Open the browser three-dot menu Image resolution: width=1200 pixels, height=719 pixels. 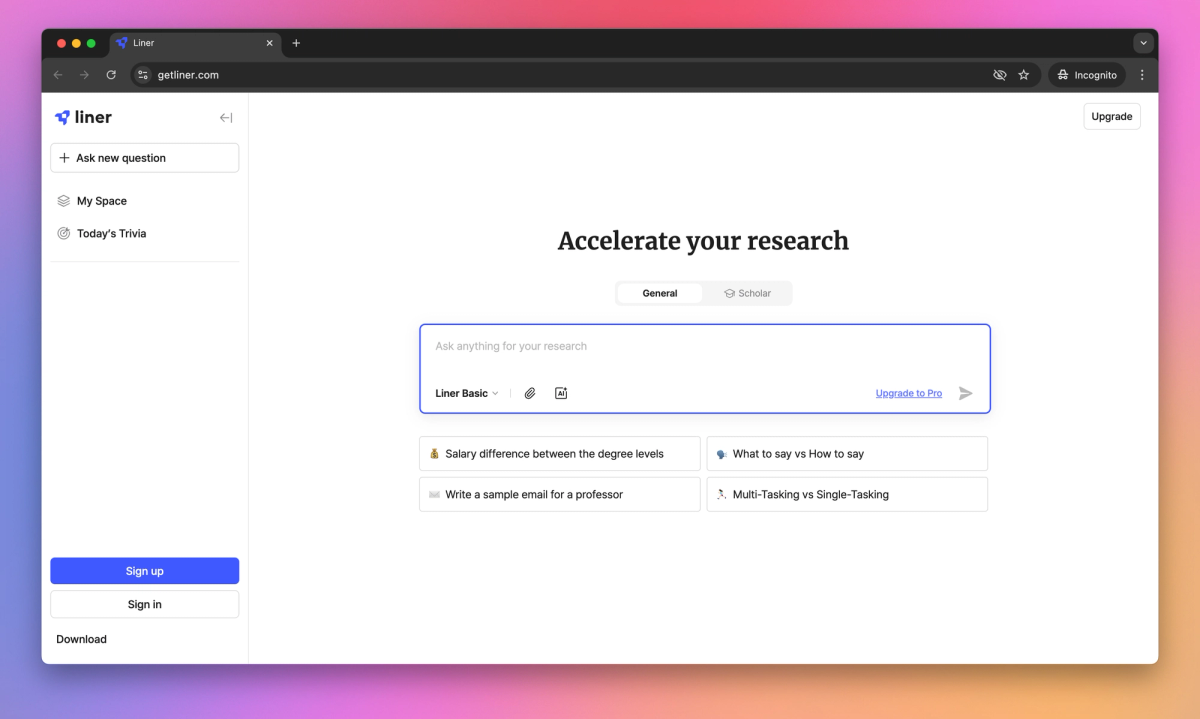pyautogui.click(x=1142, y=74)
